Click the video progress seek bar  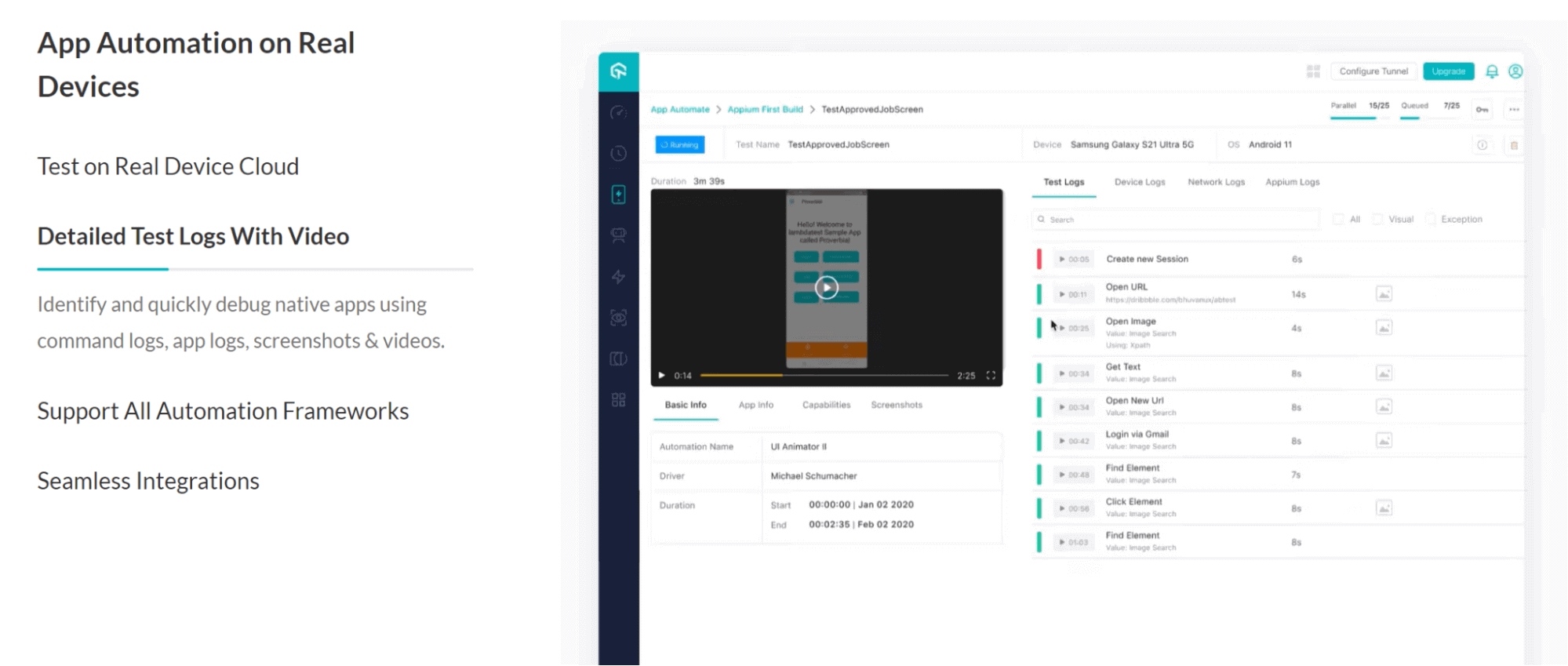tap(824, 376)
